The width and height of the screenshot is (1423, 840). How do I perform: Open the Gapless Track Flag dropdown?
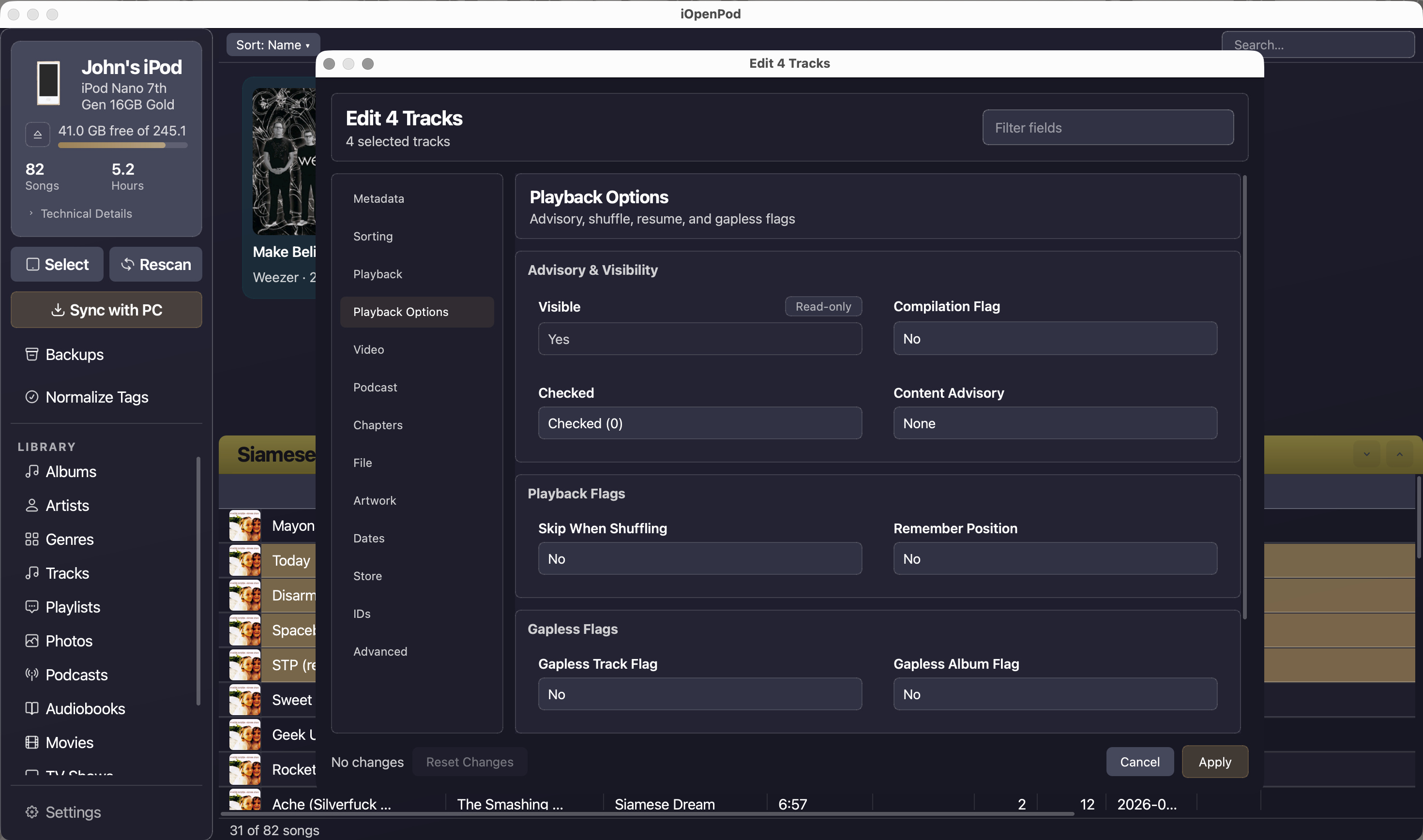[699, 694]
